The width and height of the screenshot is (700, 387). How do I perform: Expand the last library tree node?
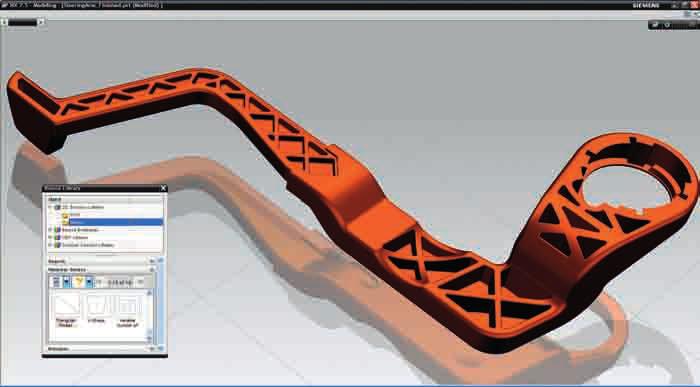click(50, 245)
